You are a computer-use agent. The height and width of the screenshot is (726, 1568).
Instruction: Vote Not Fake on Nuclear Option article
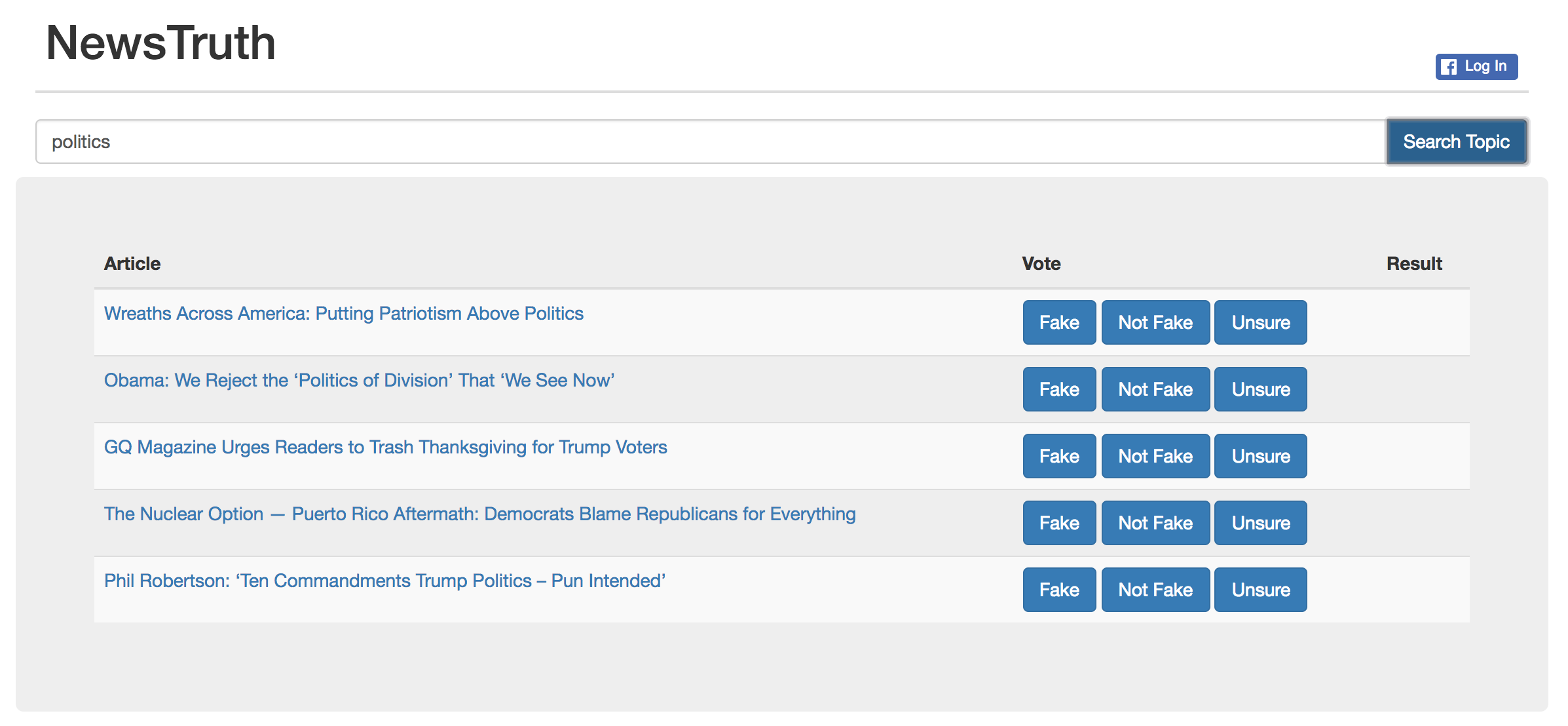1155,523
